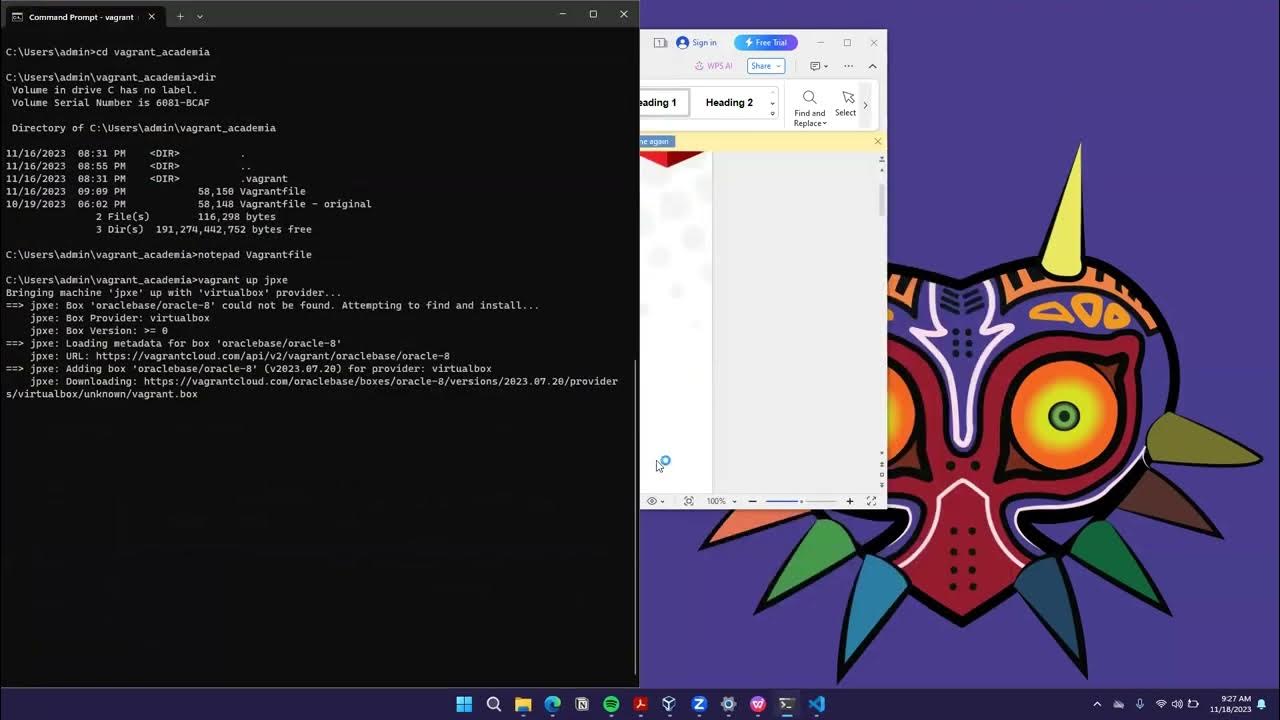
Task: Click the Free Trial button
Action: pos(766,43)
